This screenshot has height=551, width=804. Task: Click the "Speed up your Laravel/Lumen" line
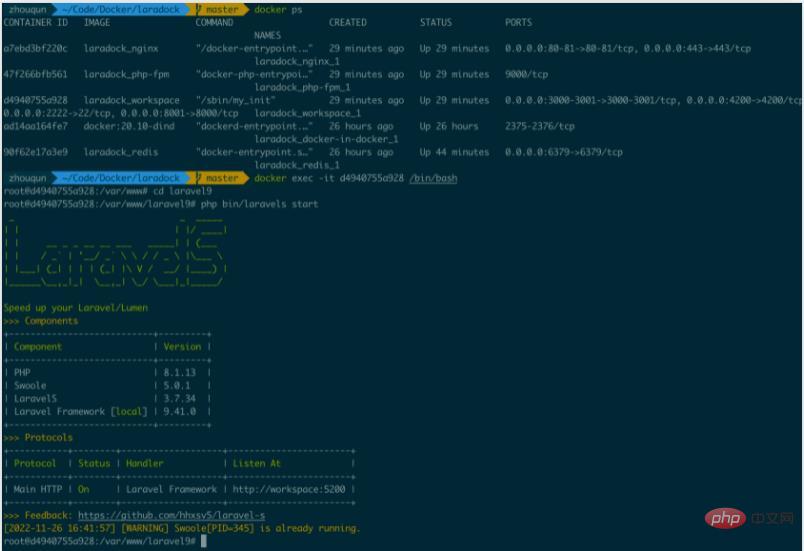click(x=76, y=308)
